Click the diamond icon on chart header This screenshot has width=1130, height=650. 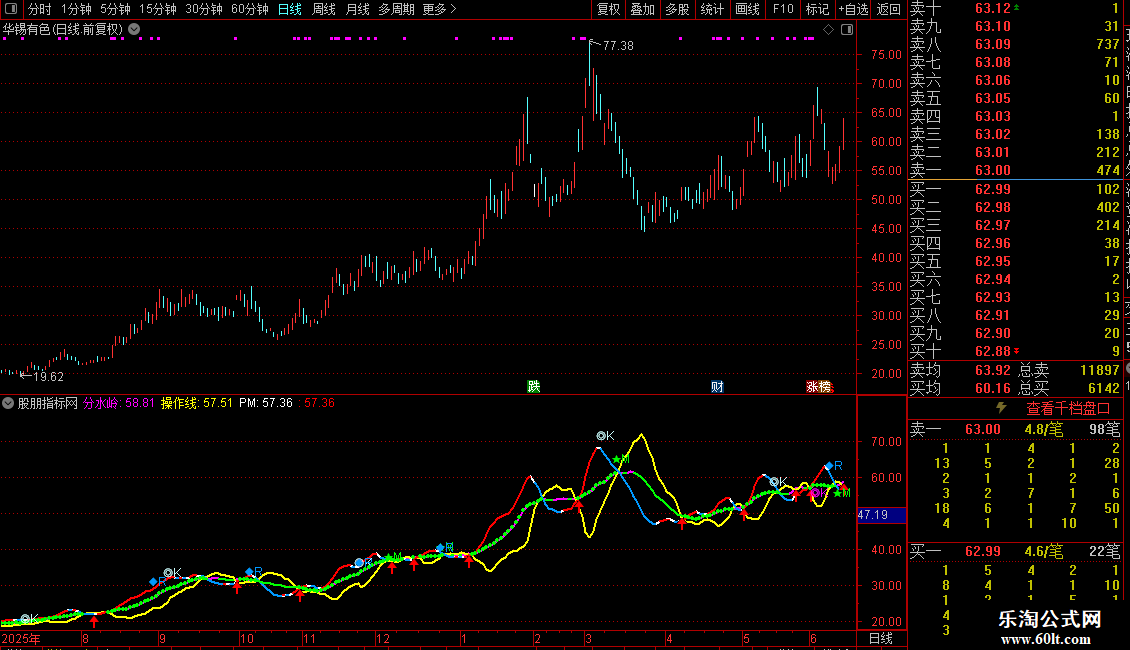click(x=828, y=30)
